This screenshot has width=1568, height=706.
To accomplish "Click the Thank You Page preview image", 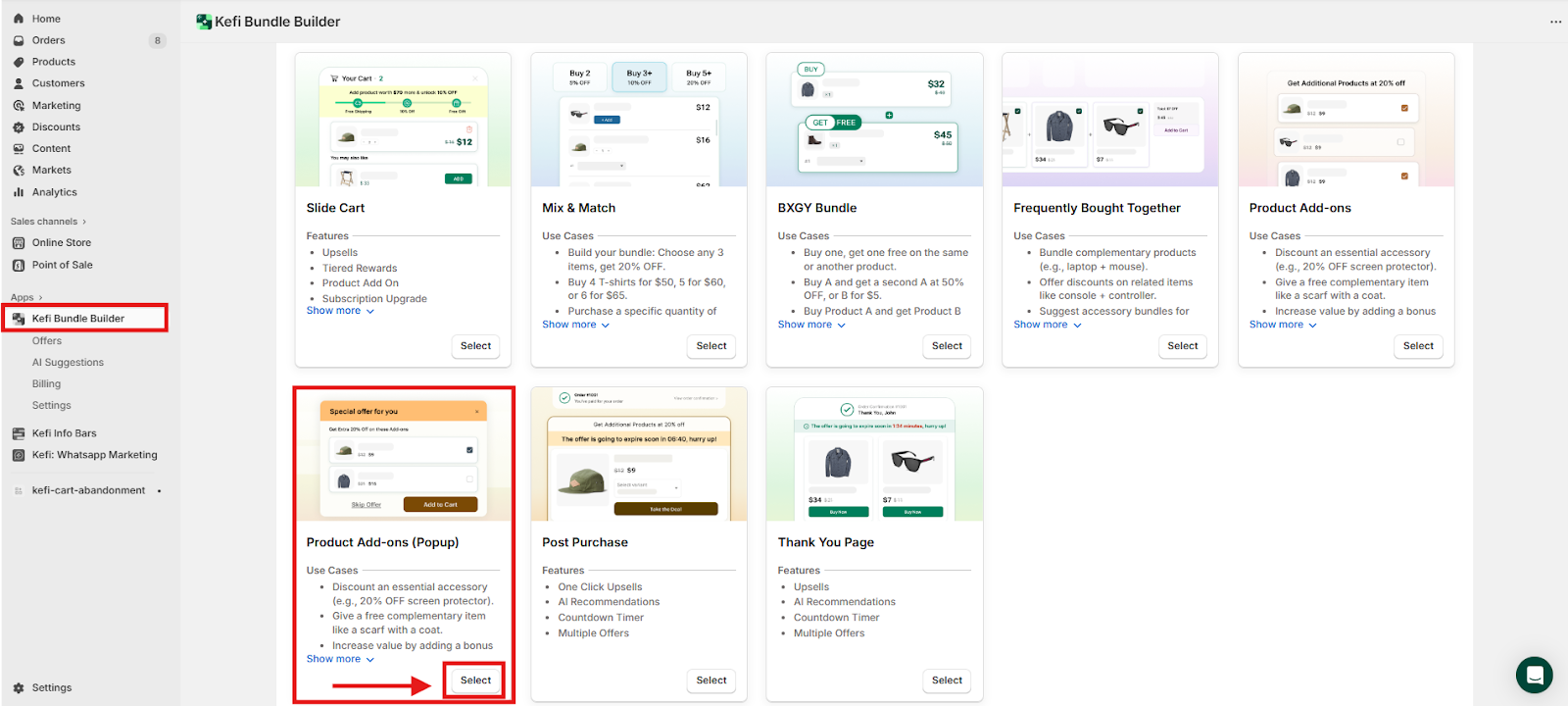I will (874, 455).
